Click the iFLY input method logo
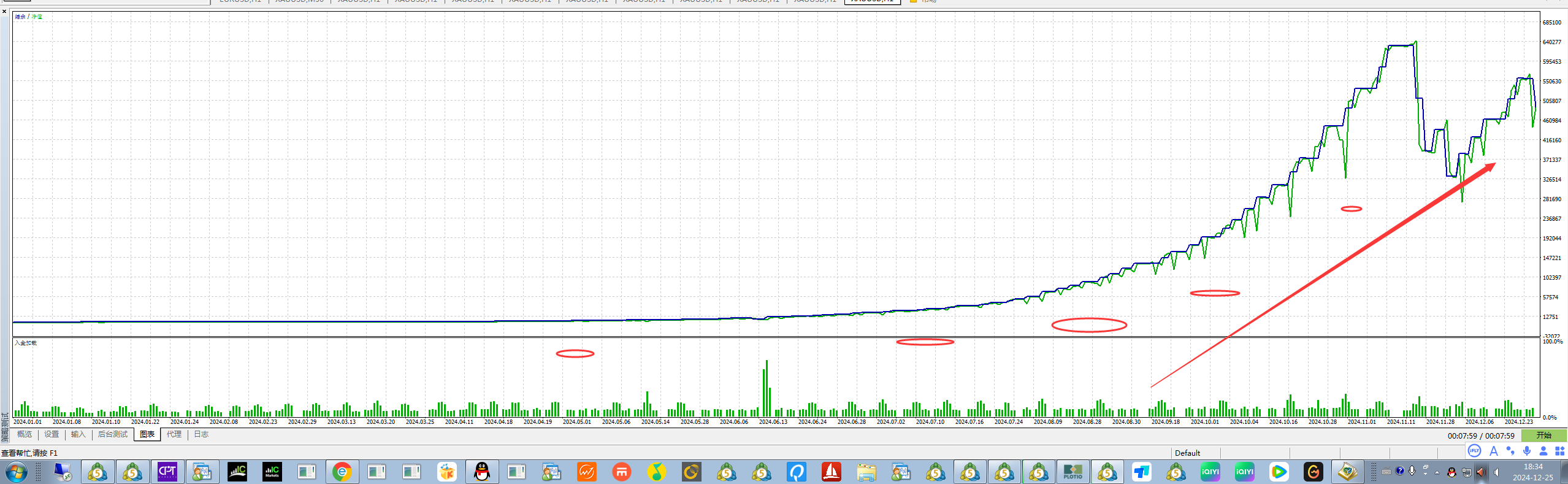This screenshot has width=1568, height=484. tap(1474, 451)
